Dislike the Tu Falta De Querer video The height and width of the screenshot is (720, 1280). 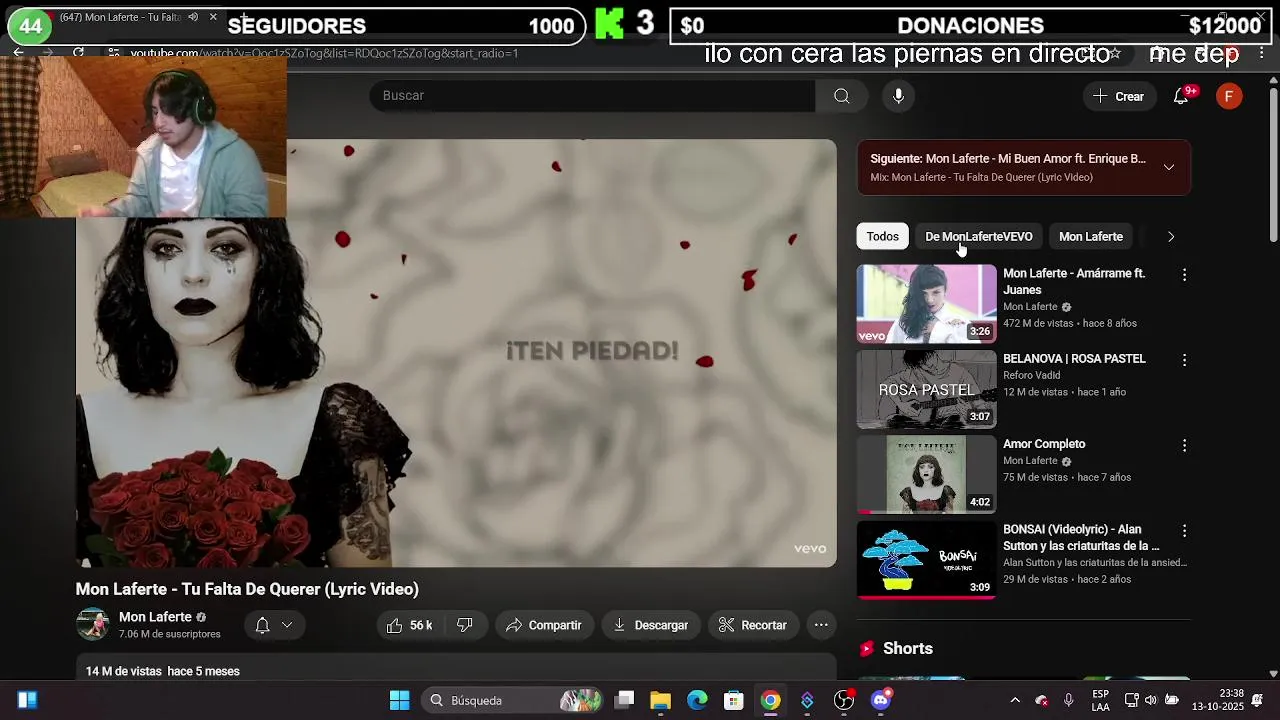[x=465, y=625]
